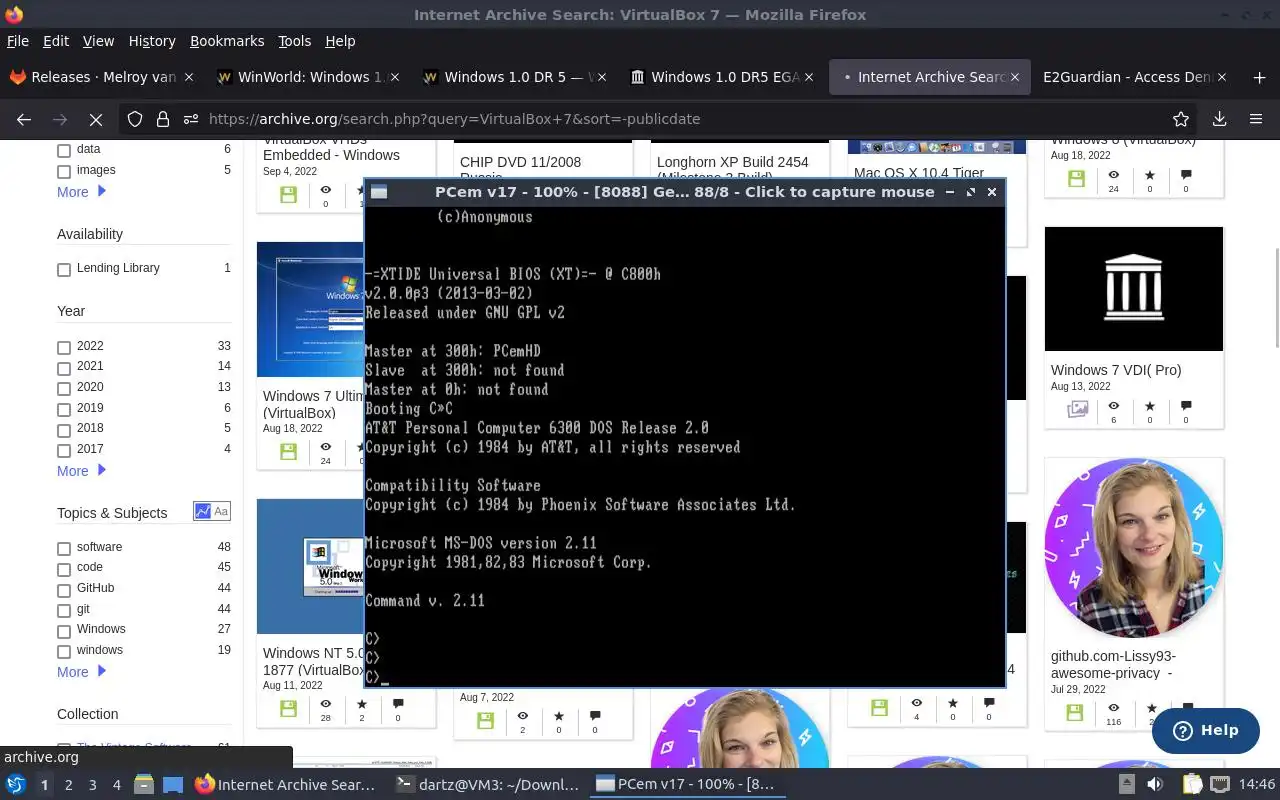Toggle Topics & Subjects chart/text view

[x=212, y=511]
